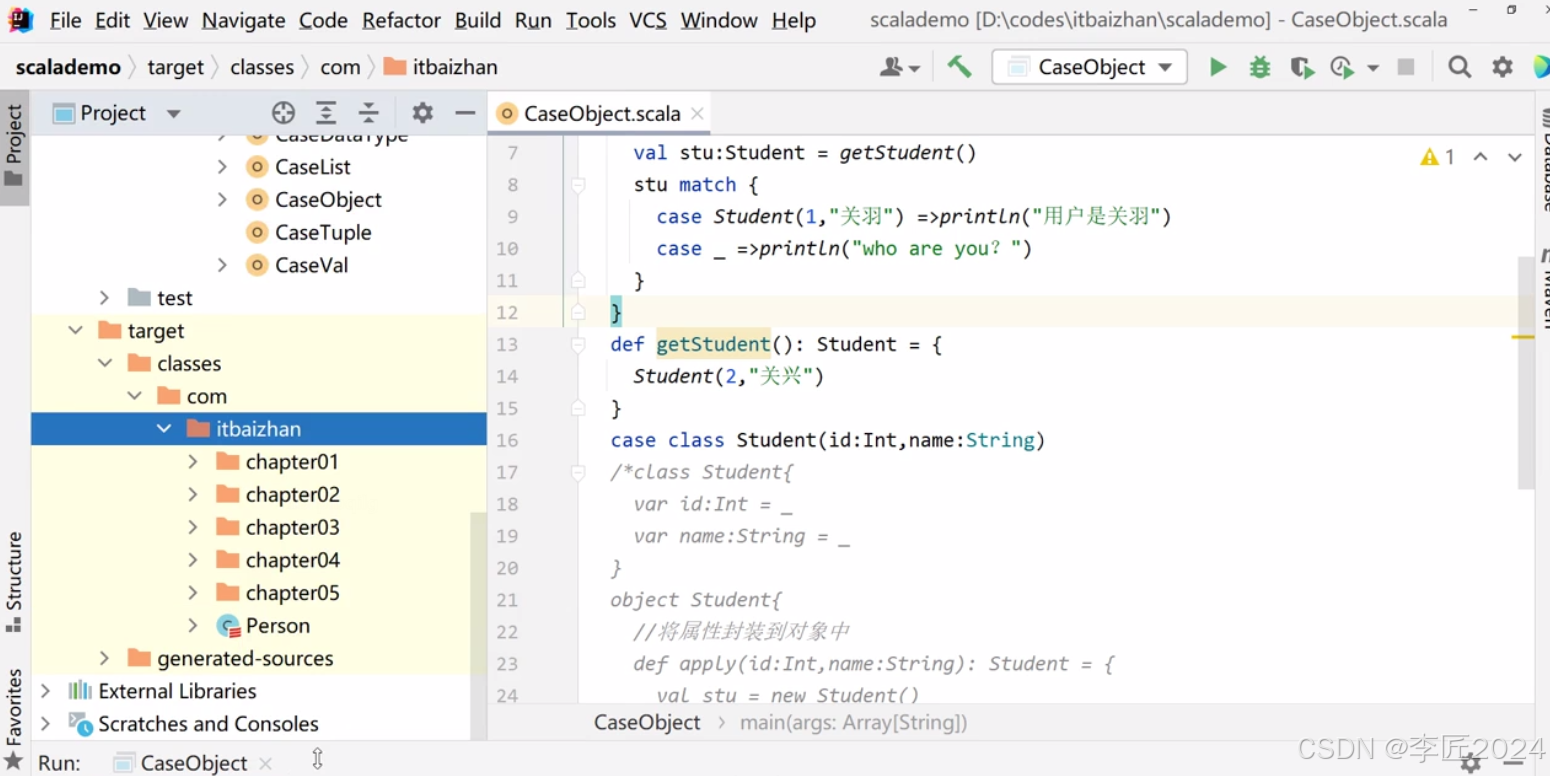The height and width of the screenshot is (776, 1550).
Task: Click Expand All icon in Project panel
Action: tap(326, 113)
